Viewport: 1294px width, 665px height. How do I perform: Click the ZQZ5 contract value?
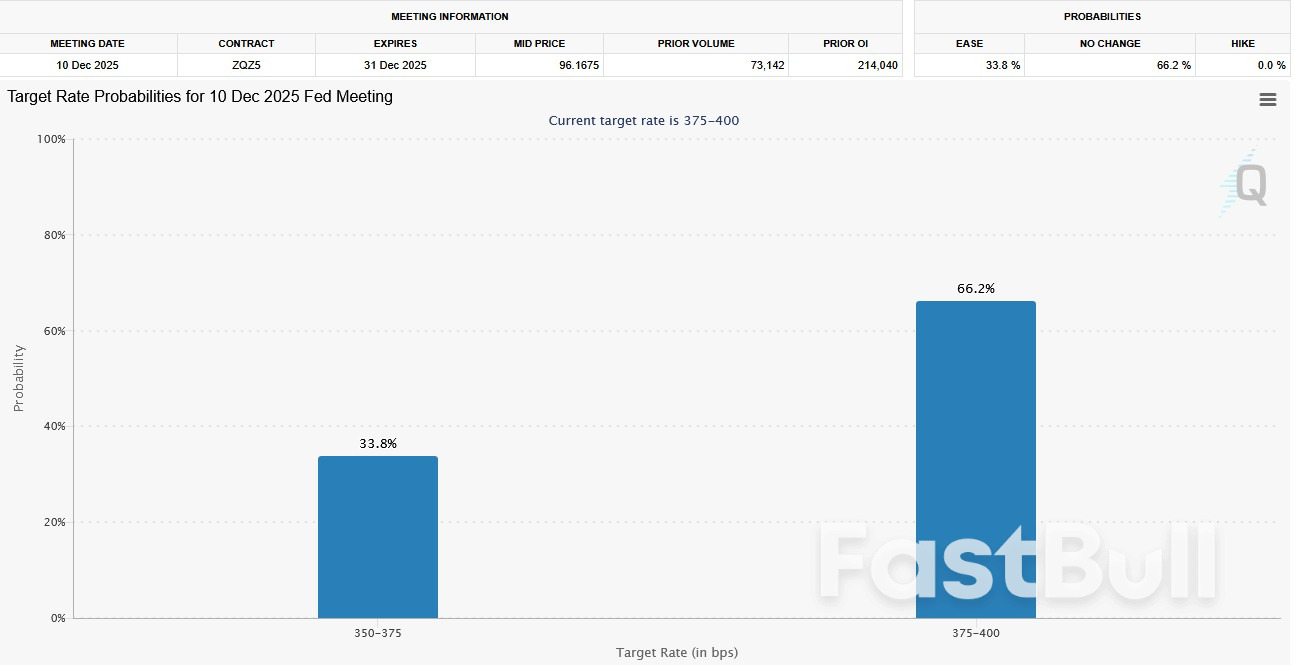[246, 64]
